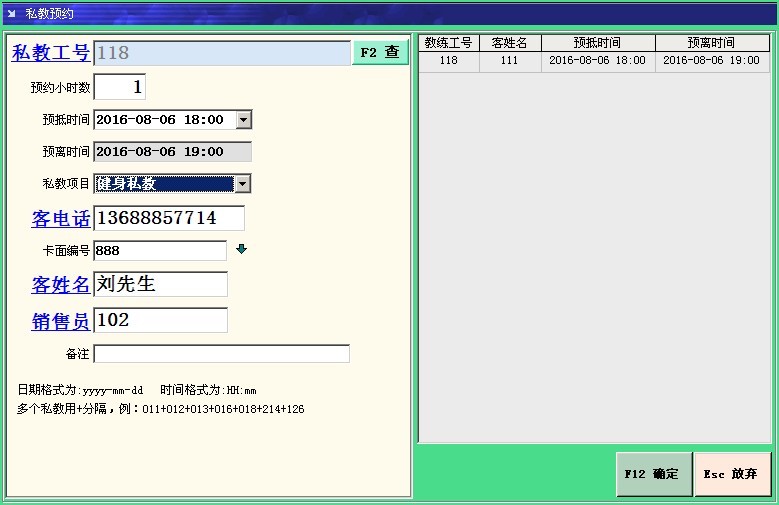Viewport: 779px width, 505px height.
Task: Expand the 预抵时间 dropdown arrow
Action: 243,120
